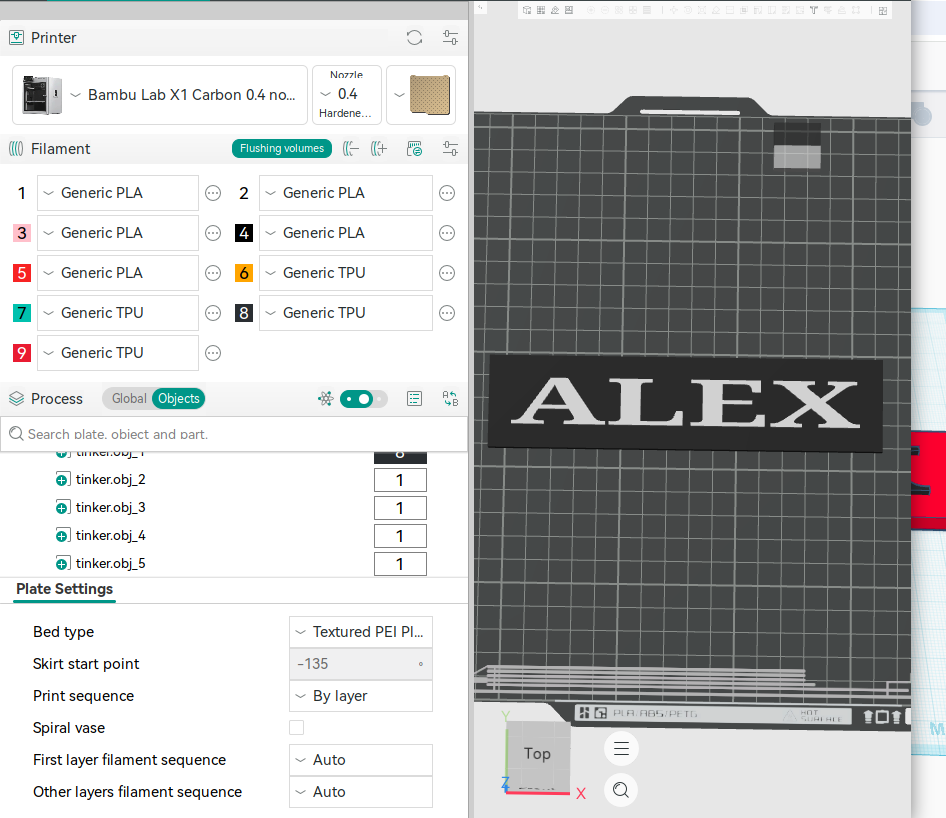Edit filament 5 preset (ellipsis icon)
Image resolution: width=946 pixels, height=818 pixels.
(x=213, y=273)
